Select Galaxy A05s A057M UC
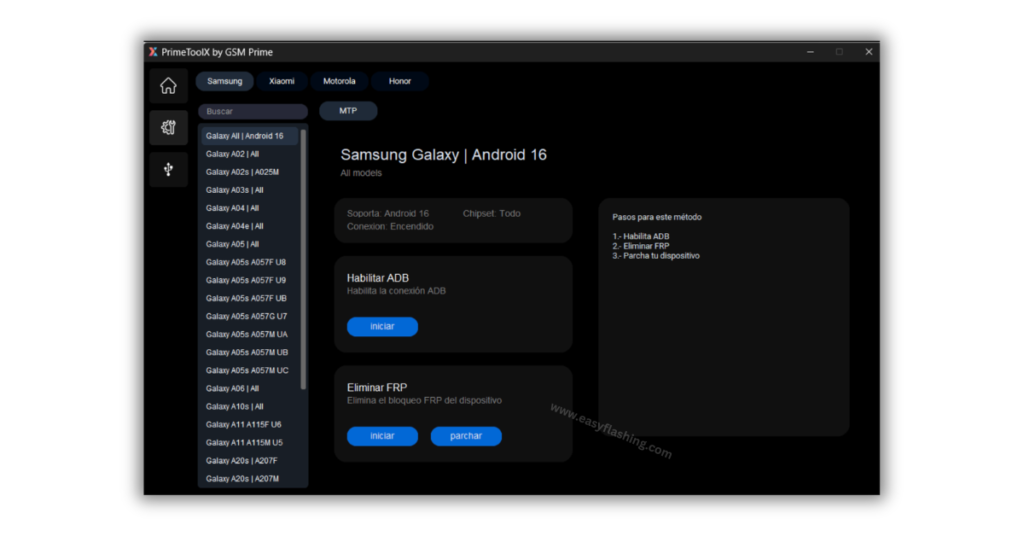This screenshot has height=536, width=1024. pyautogui.click(x=249, y=371)
